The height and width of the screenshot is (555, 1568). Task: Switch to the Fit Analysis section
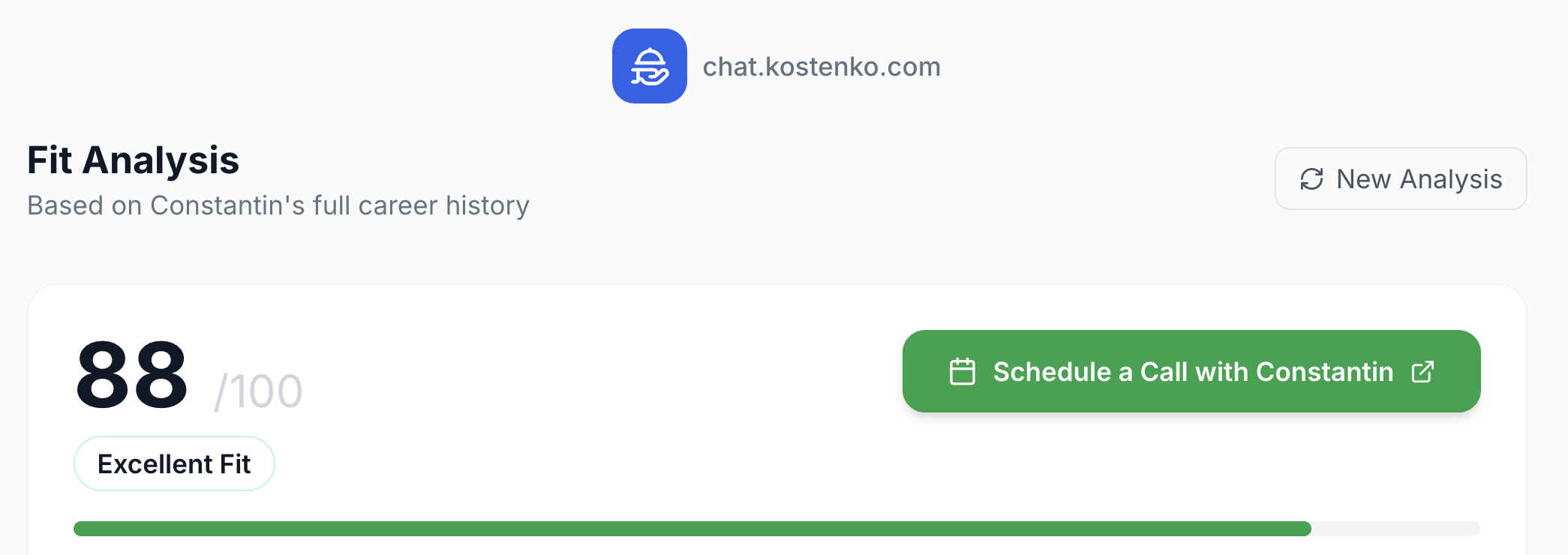tap(134, 160)
